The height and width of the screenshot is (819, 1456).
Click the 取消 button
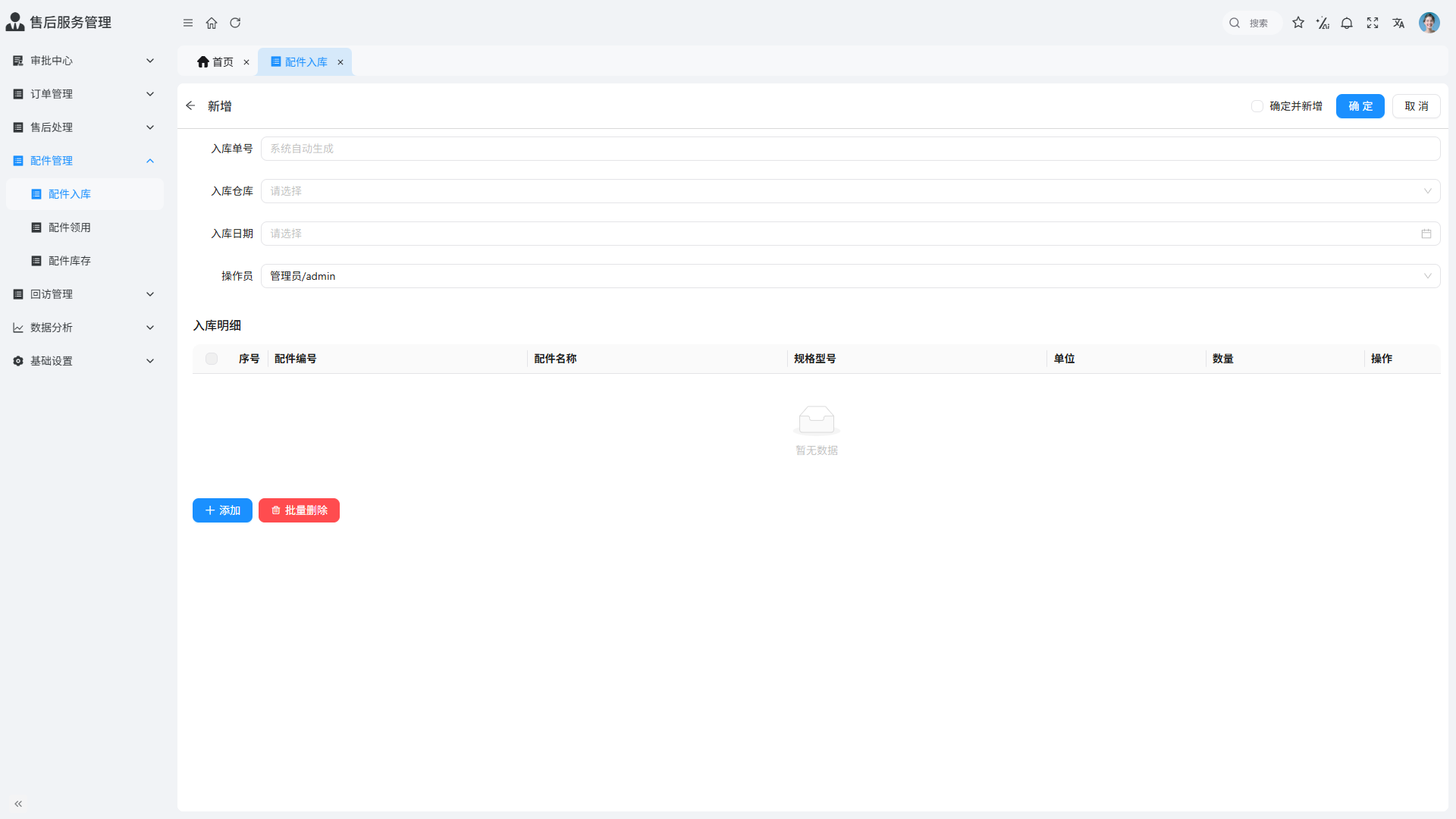1416,106
